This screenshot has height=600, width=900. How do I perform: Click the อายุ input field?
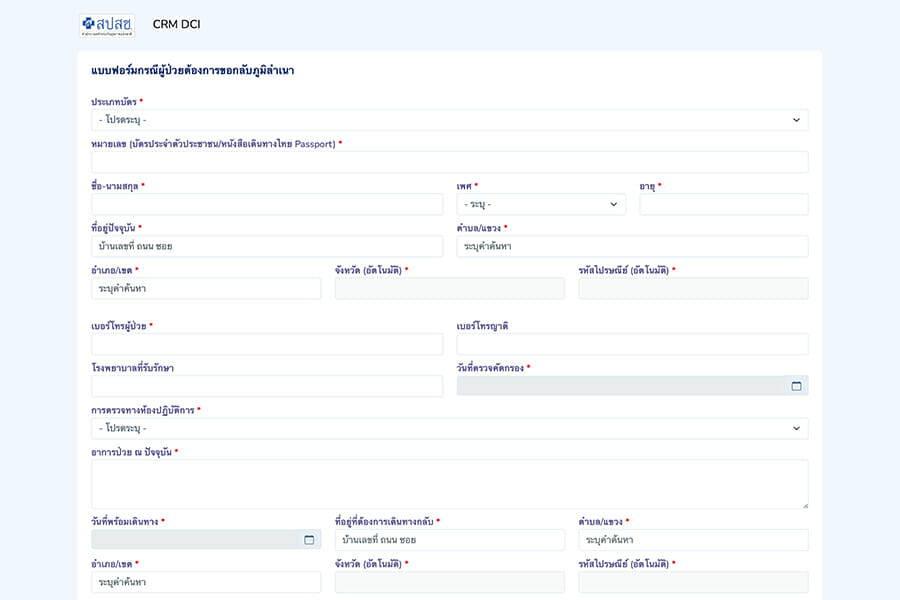coord(723,204)
